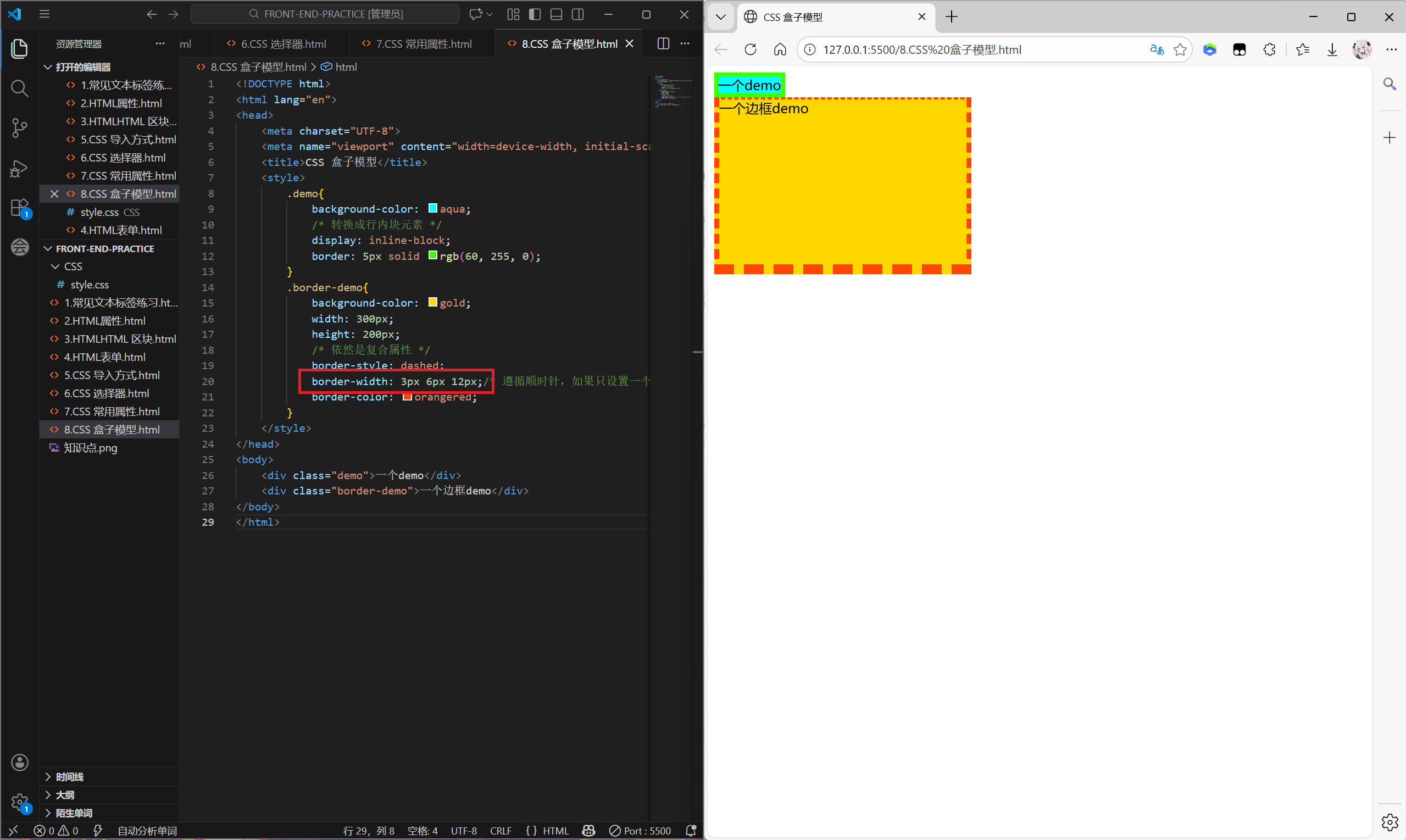Viewport: 1406px width, 840px height.
Task: Open the VS Code notifications bell
Action: click(x=691, y=830)
